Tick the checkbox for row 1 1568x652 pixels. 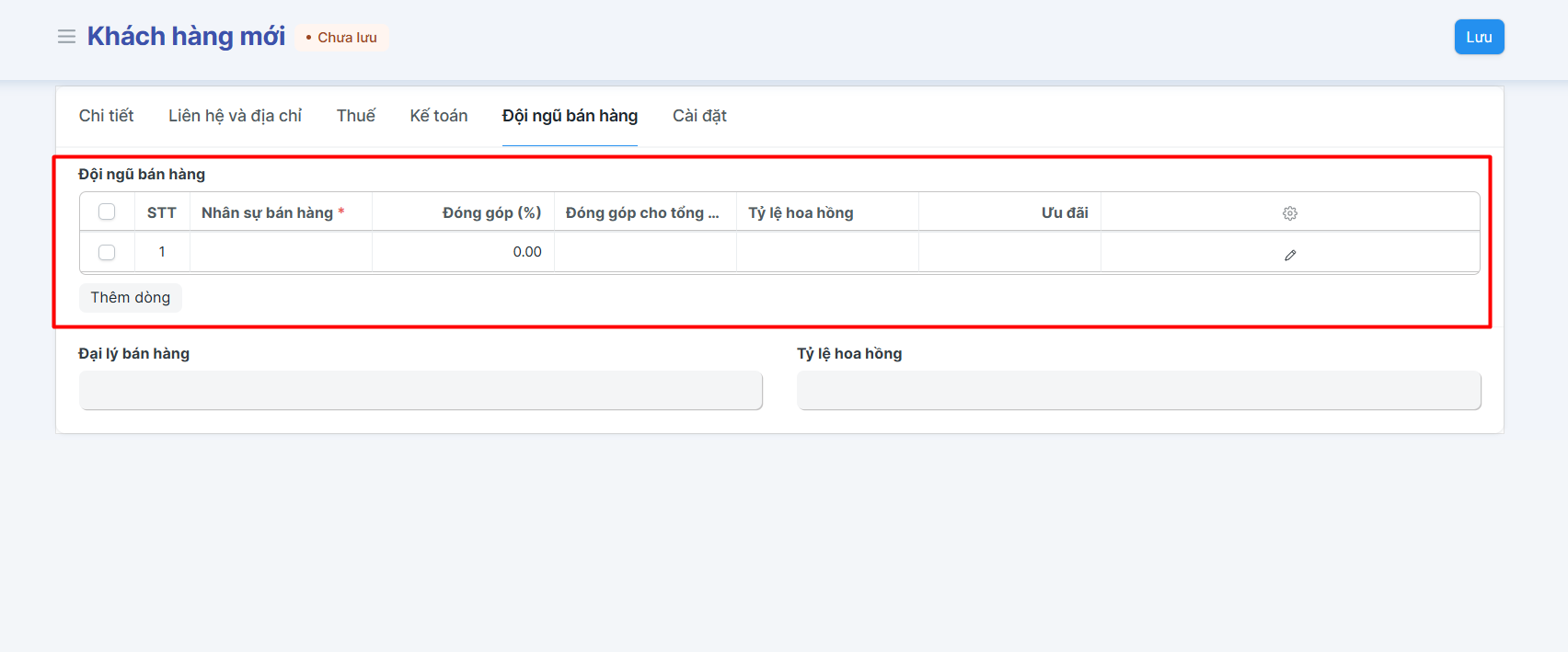(107, 252)
